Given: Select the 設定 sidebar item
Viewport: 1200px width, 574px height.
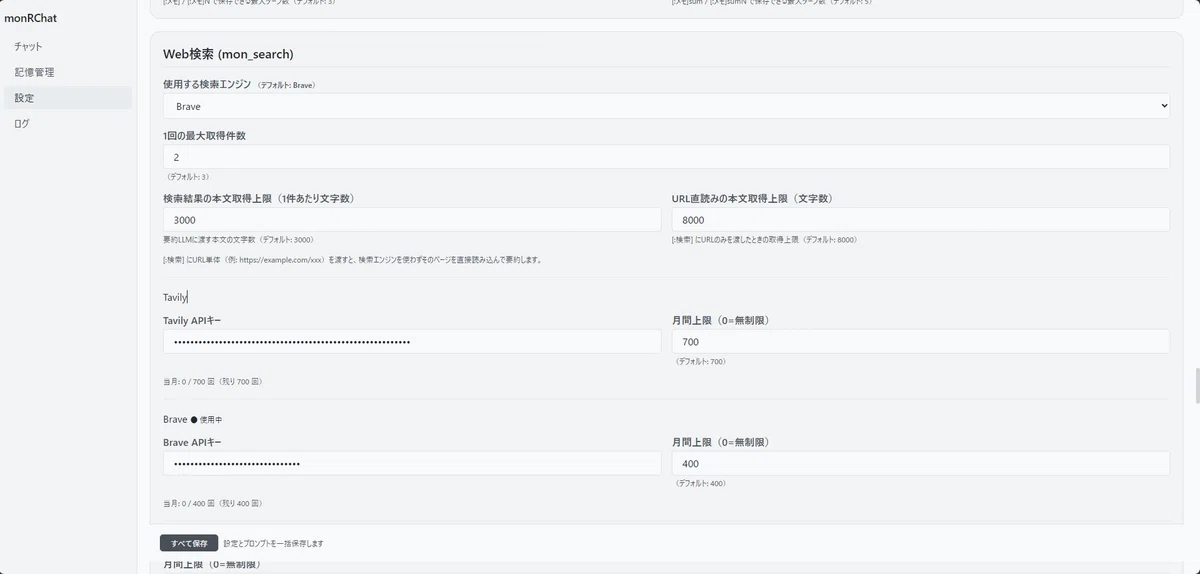Looking at the screenshot, I should click(67, 98).
